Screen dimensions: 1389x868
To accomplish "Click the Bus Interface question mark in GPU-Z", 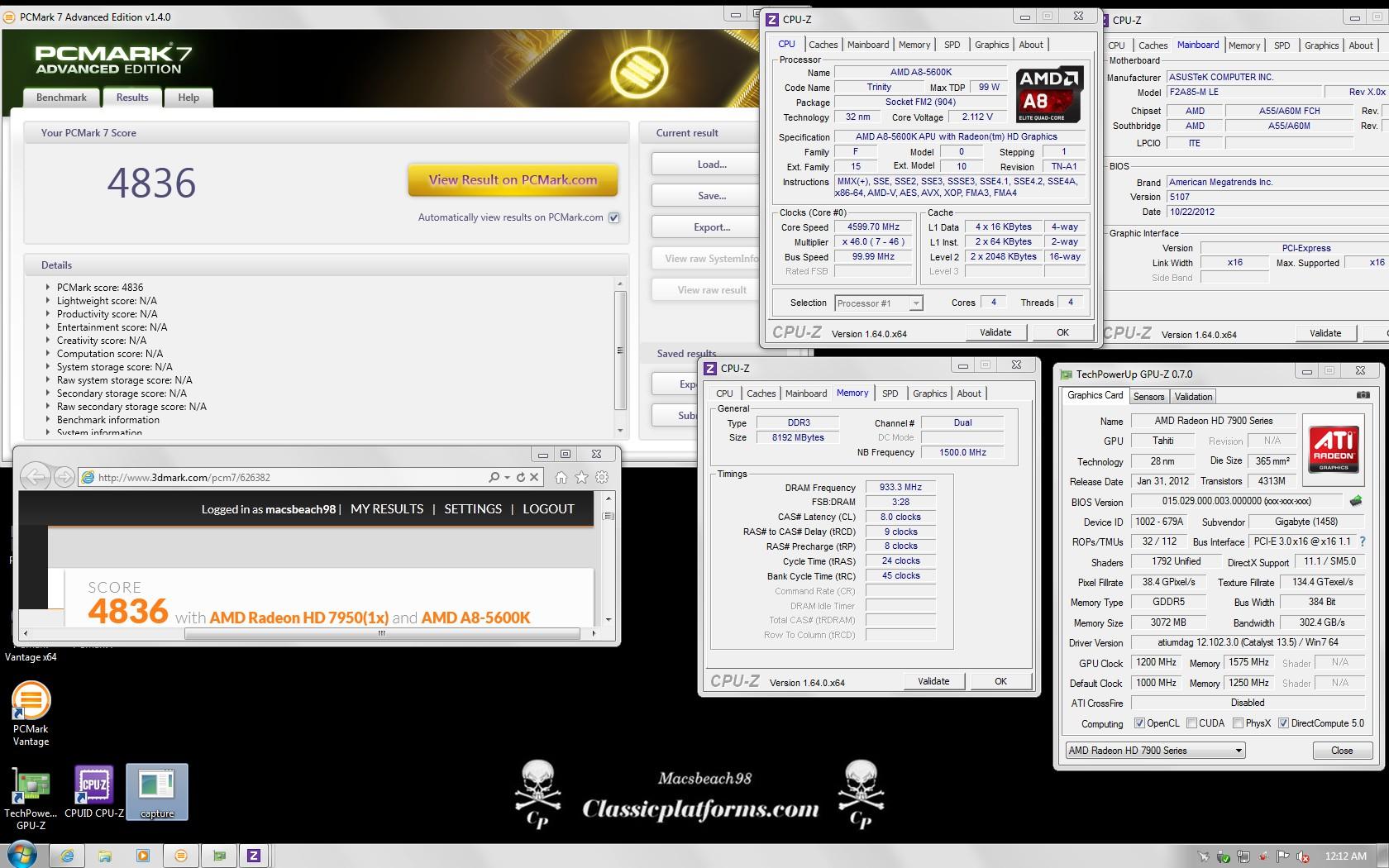I will [1363, 541].
